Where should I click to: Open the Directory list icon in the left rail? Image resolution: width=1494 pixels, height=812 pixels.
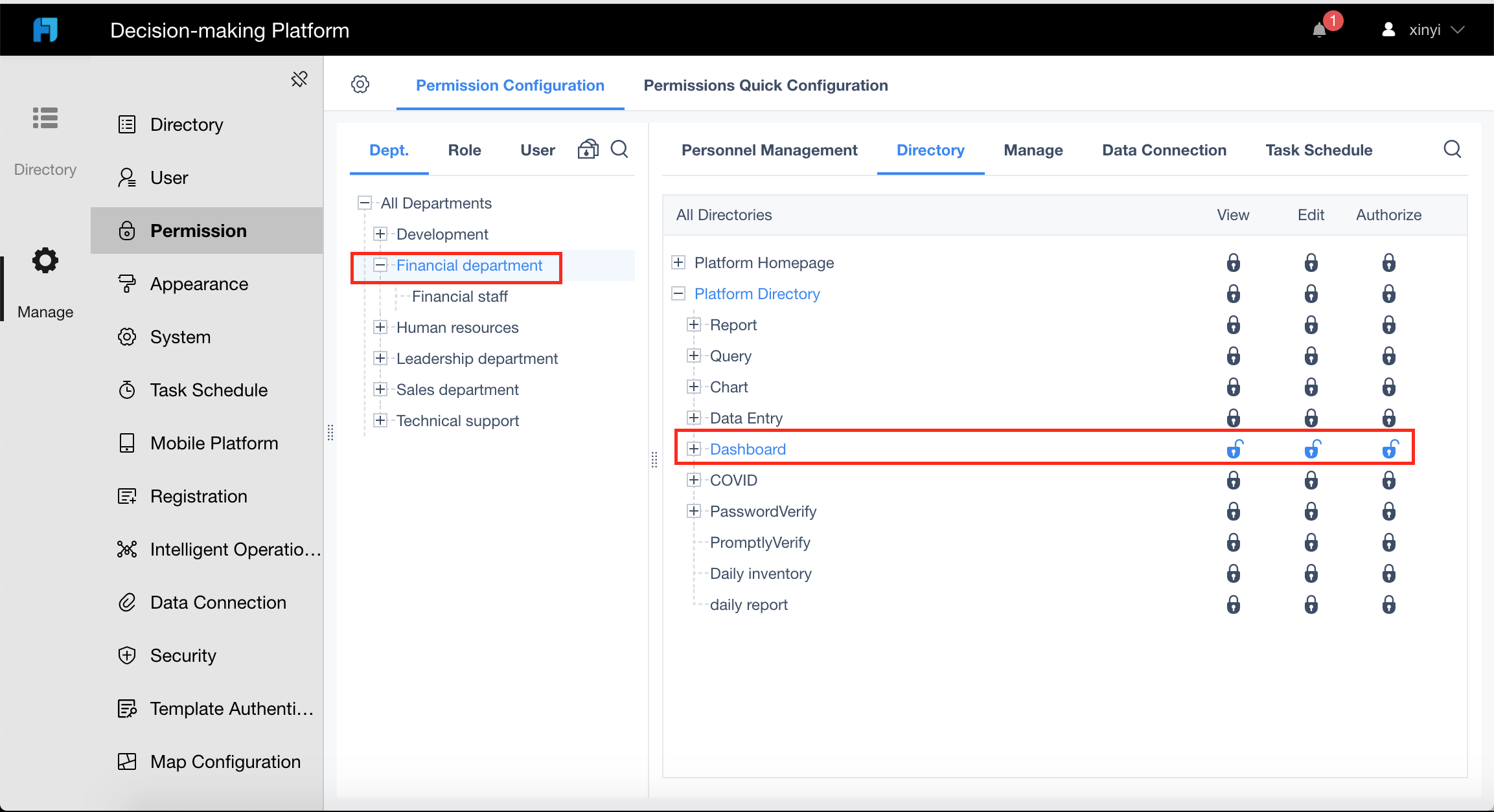point(45,118)
